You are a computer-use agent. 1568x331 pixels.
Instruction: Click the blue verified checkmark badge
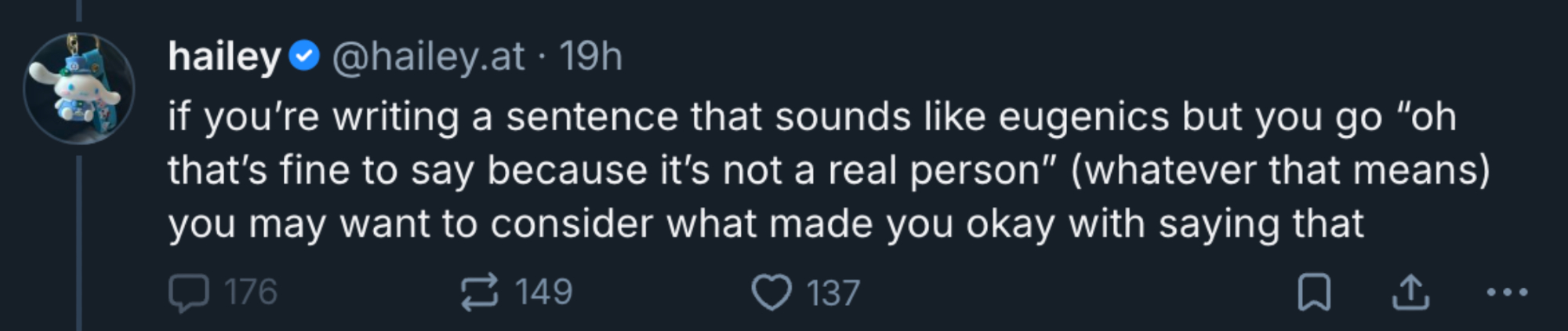pyautogui.click(x=304, y=56)
